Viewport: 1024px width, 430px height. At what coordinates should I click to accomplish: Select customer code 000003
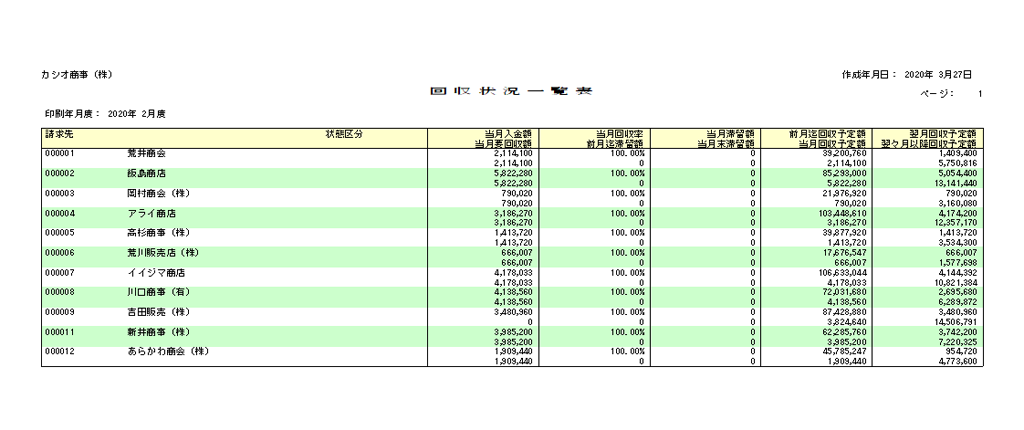61,193
